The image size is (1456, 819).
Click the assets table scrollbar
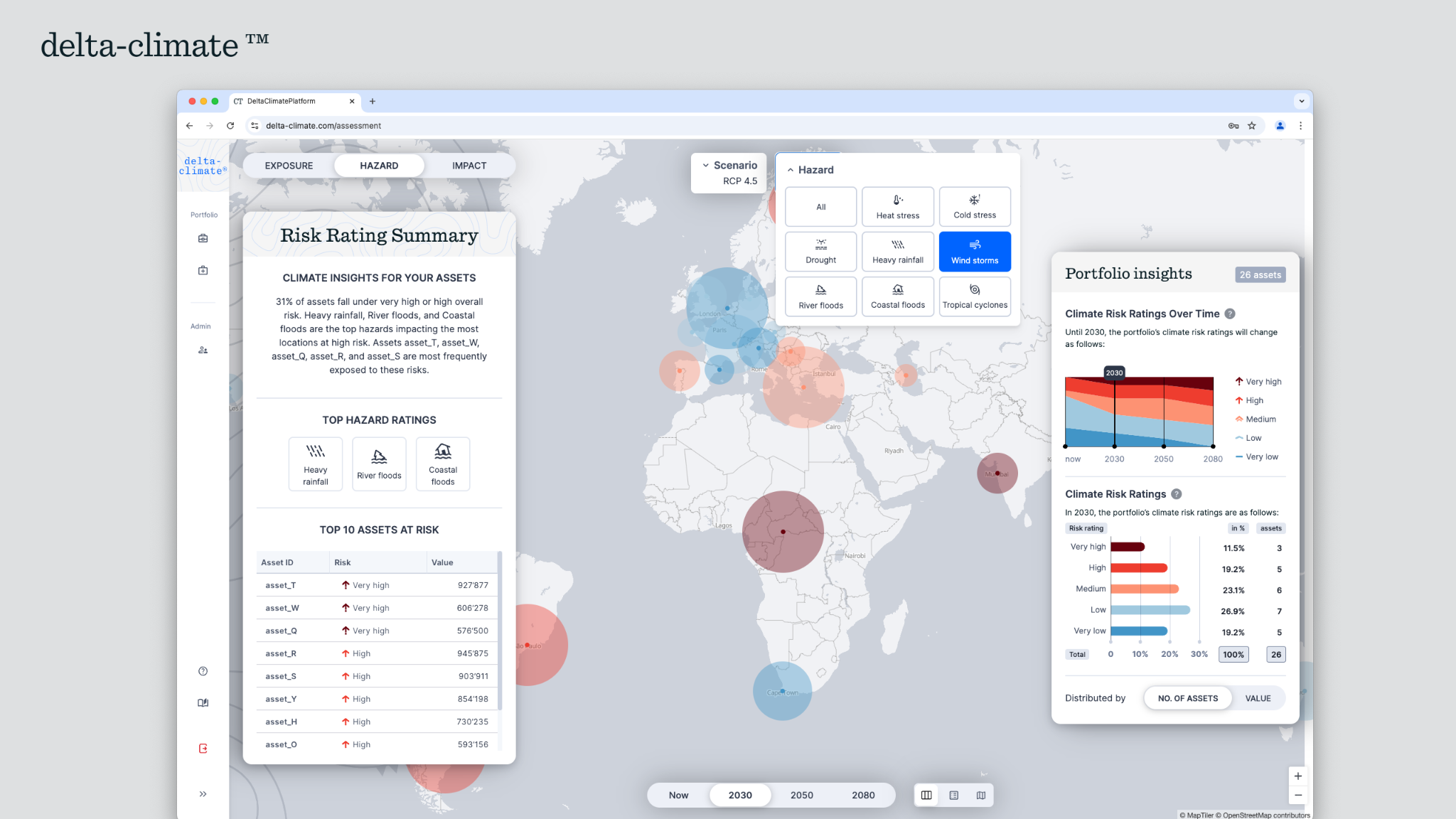(x=500, y=631)
